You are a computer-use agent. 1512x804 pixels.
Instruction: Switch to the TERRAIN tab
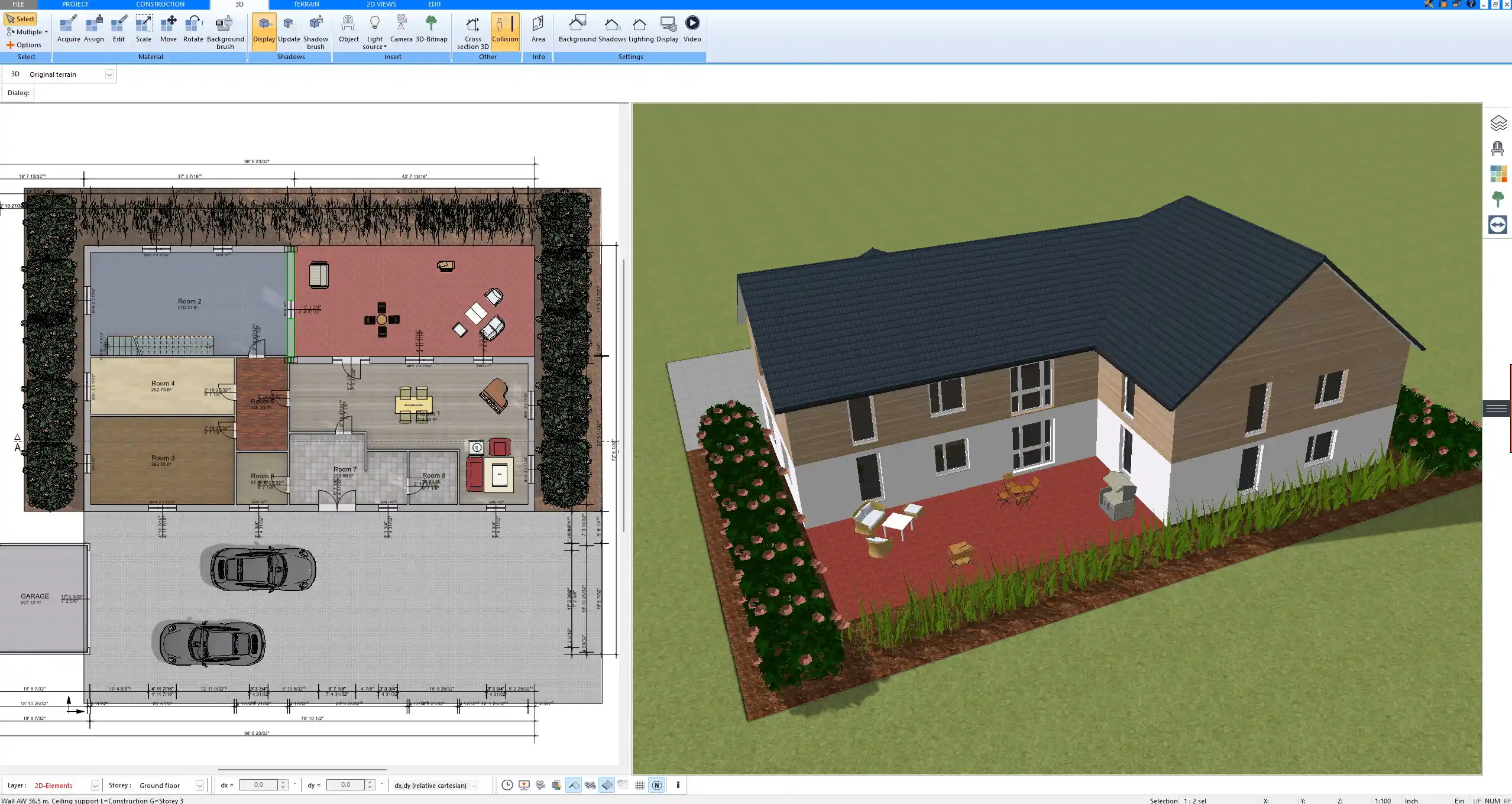click(x=306, y=4)
